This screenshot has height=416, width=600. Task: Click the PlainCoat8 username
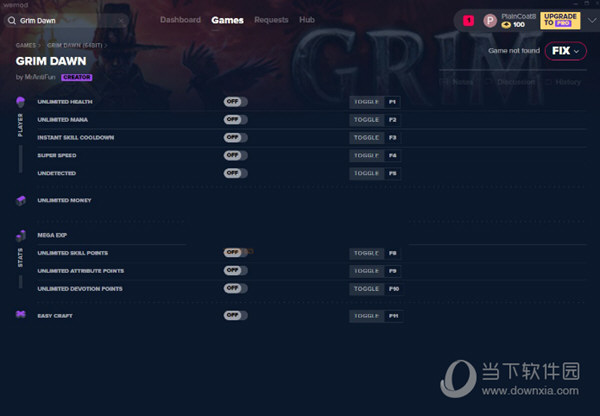(x=518, y=16)
